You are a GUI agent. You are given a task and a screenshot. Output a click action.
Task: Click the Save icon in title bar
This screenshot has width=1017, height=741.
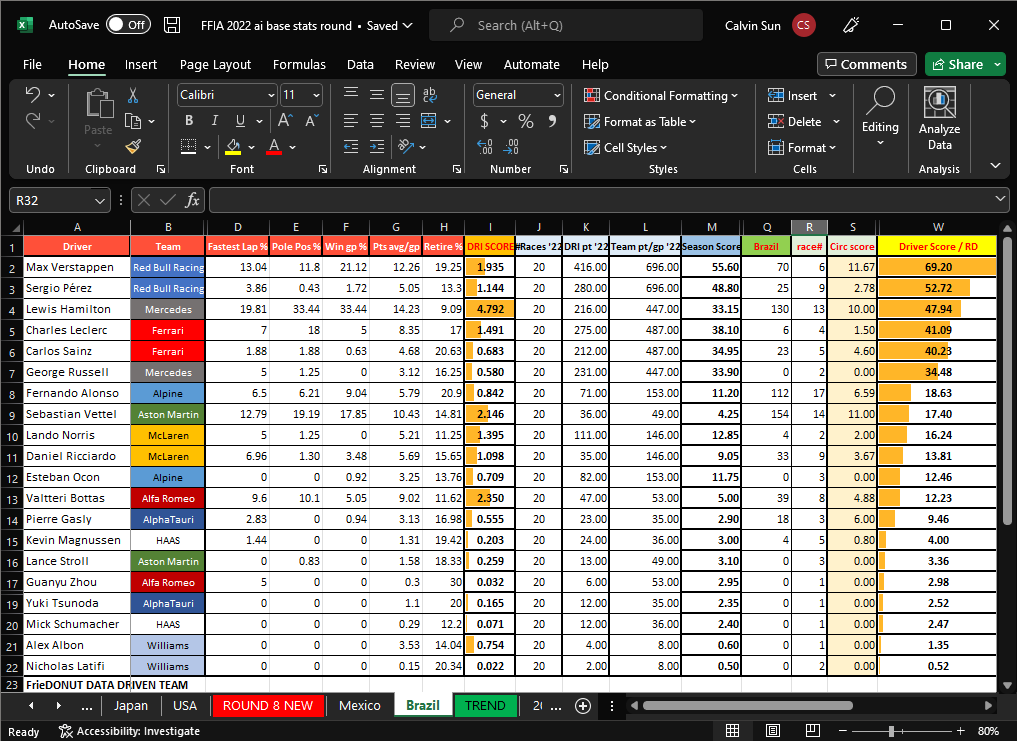point(172,25)
